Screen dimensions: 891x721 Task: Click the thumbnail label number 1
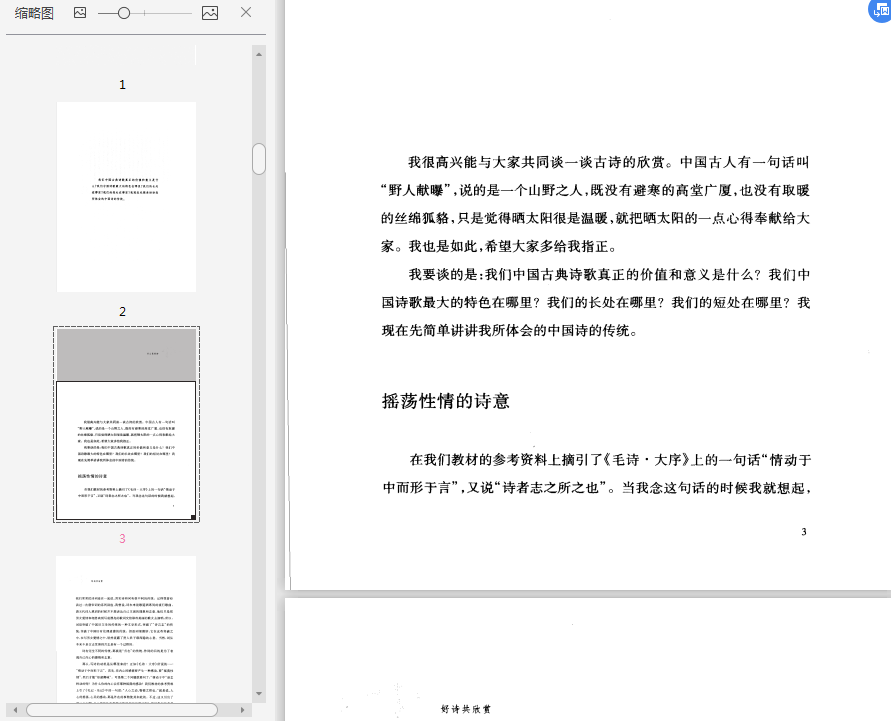click(122, 85)
